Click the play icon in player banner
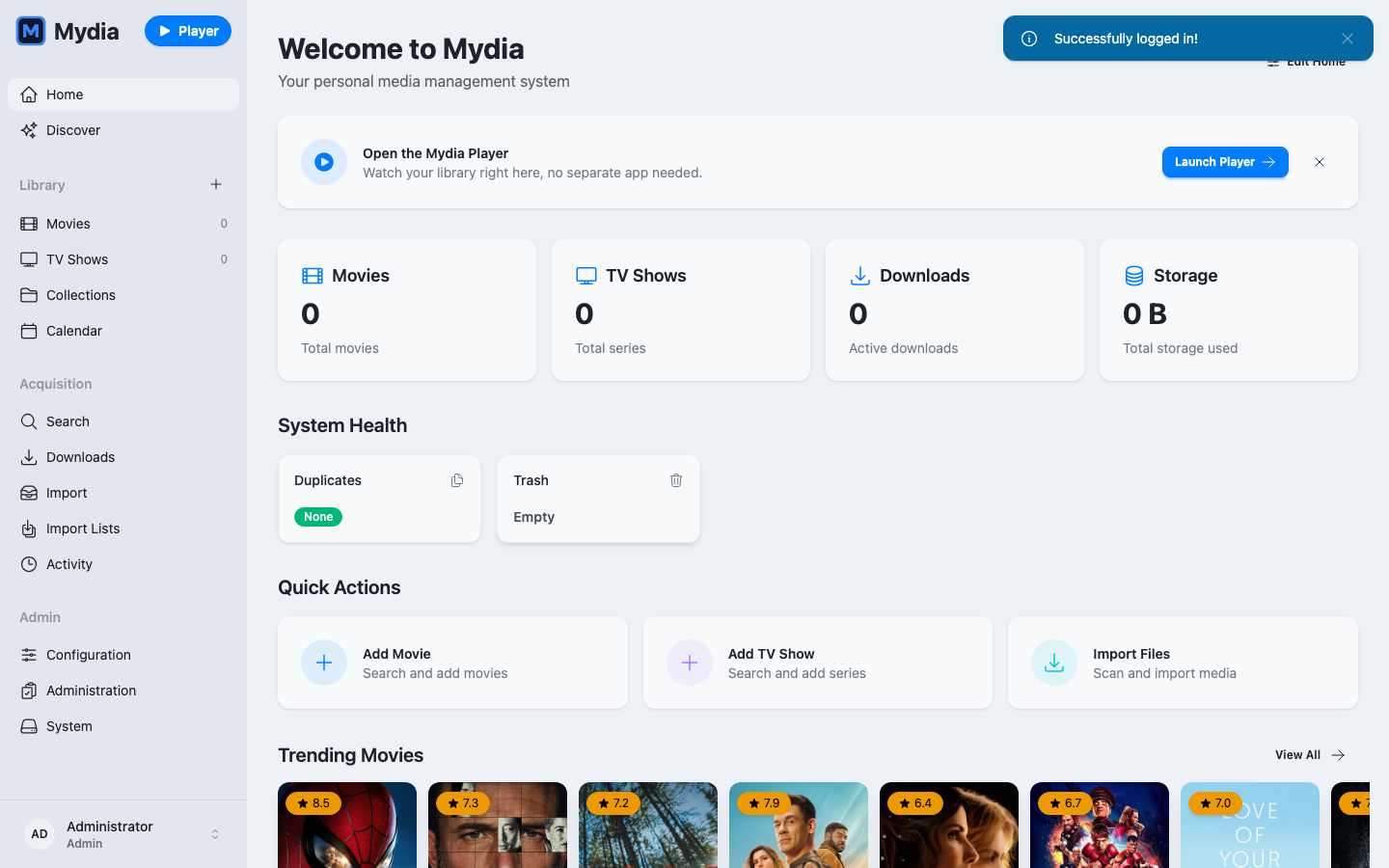Viewport: 1389px width, 868px height. point(324,162)
